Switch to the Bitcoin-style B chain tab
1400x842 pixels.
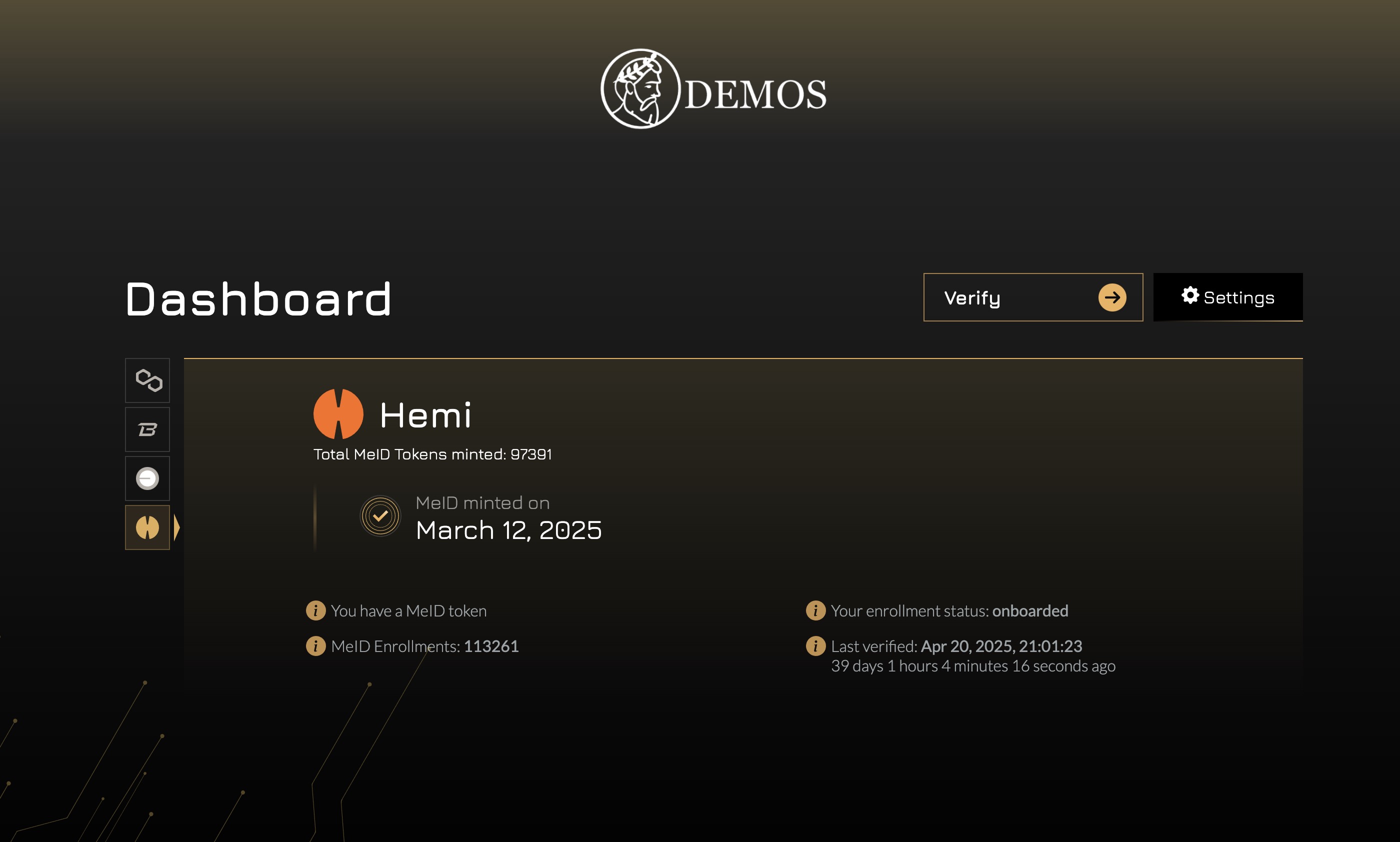[x=147, y=429]
